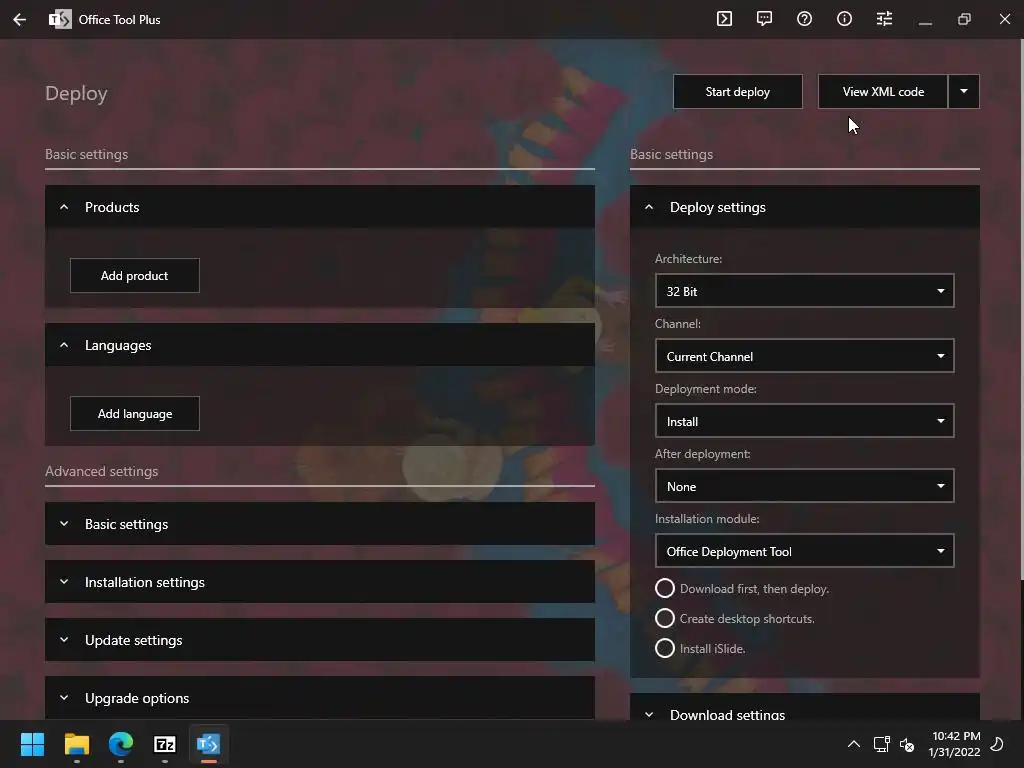
Task: Collapse the Deploy settings section
Action: click(805, 207)
